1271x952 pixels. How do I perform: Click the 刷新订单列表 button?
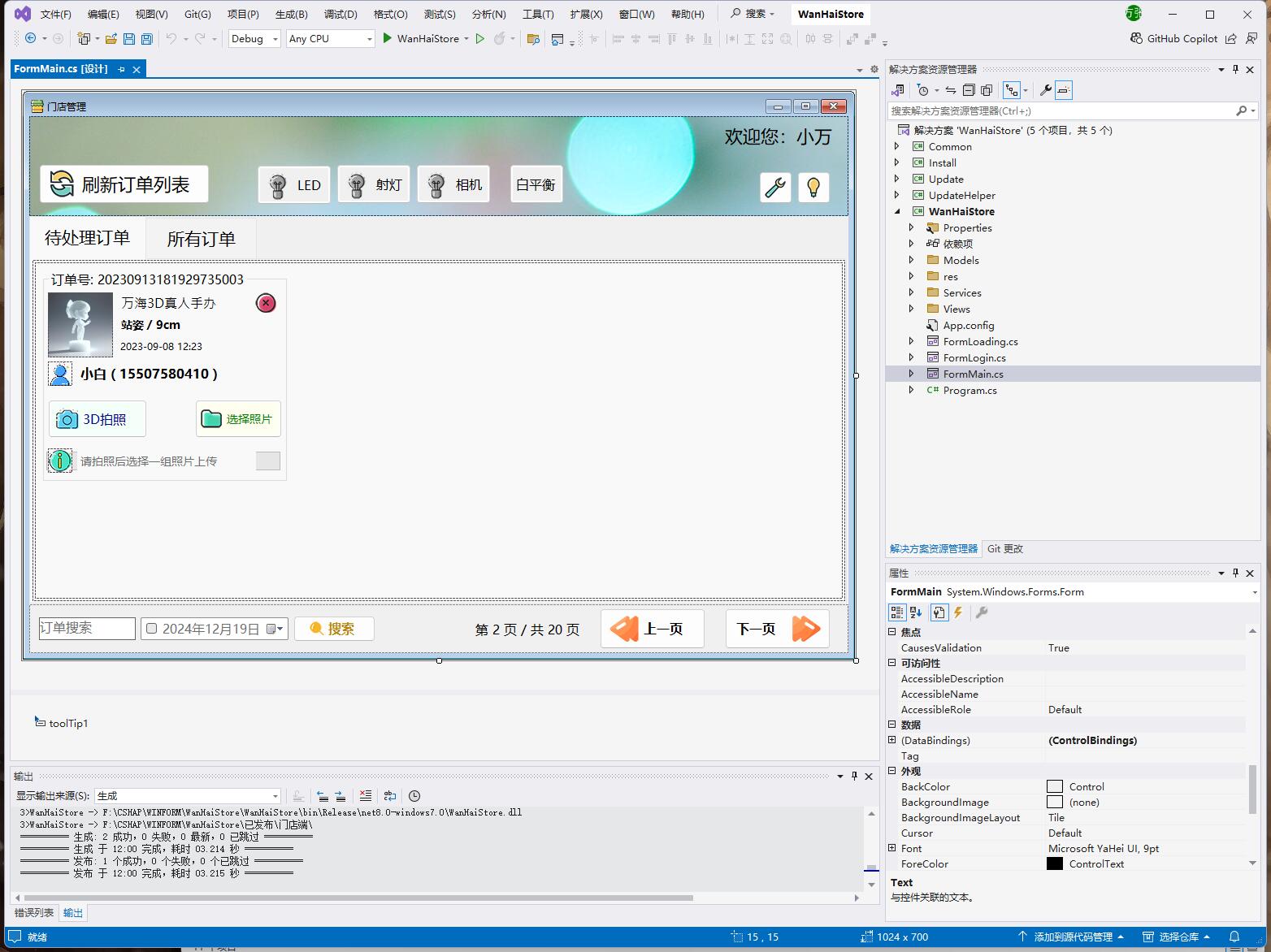(x=124, y=184)
